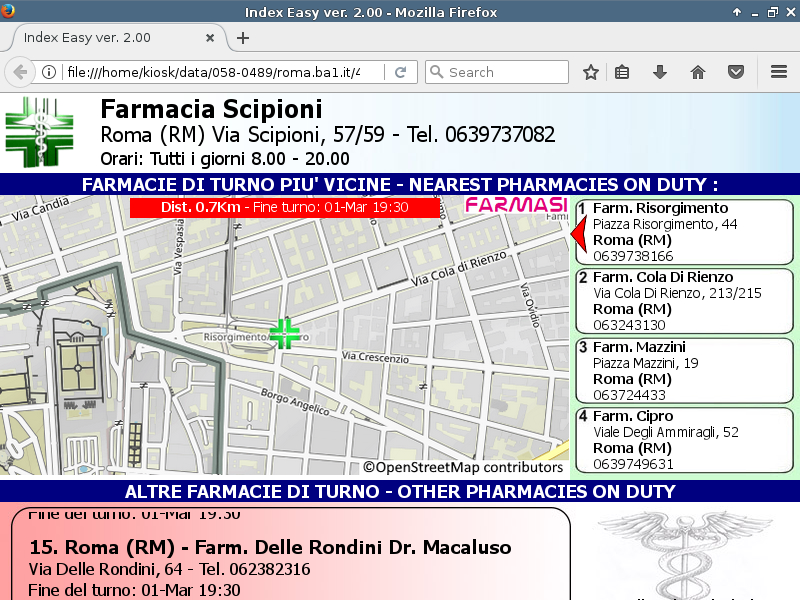The image size is (800, 600).
Task: Click the Farmasi logo on map
Action: [515, 205]
